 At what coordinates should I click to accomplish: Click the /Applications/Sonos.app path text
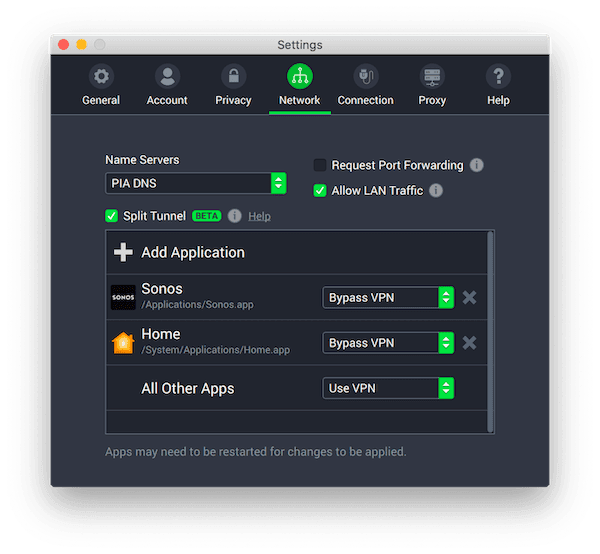pos(197,305)
